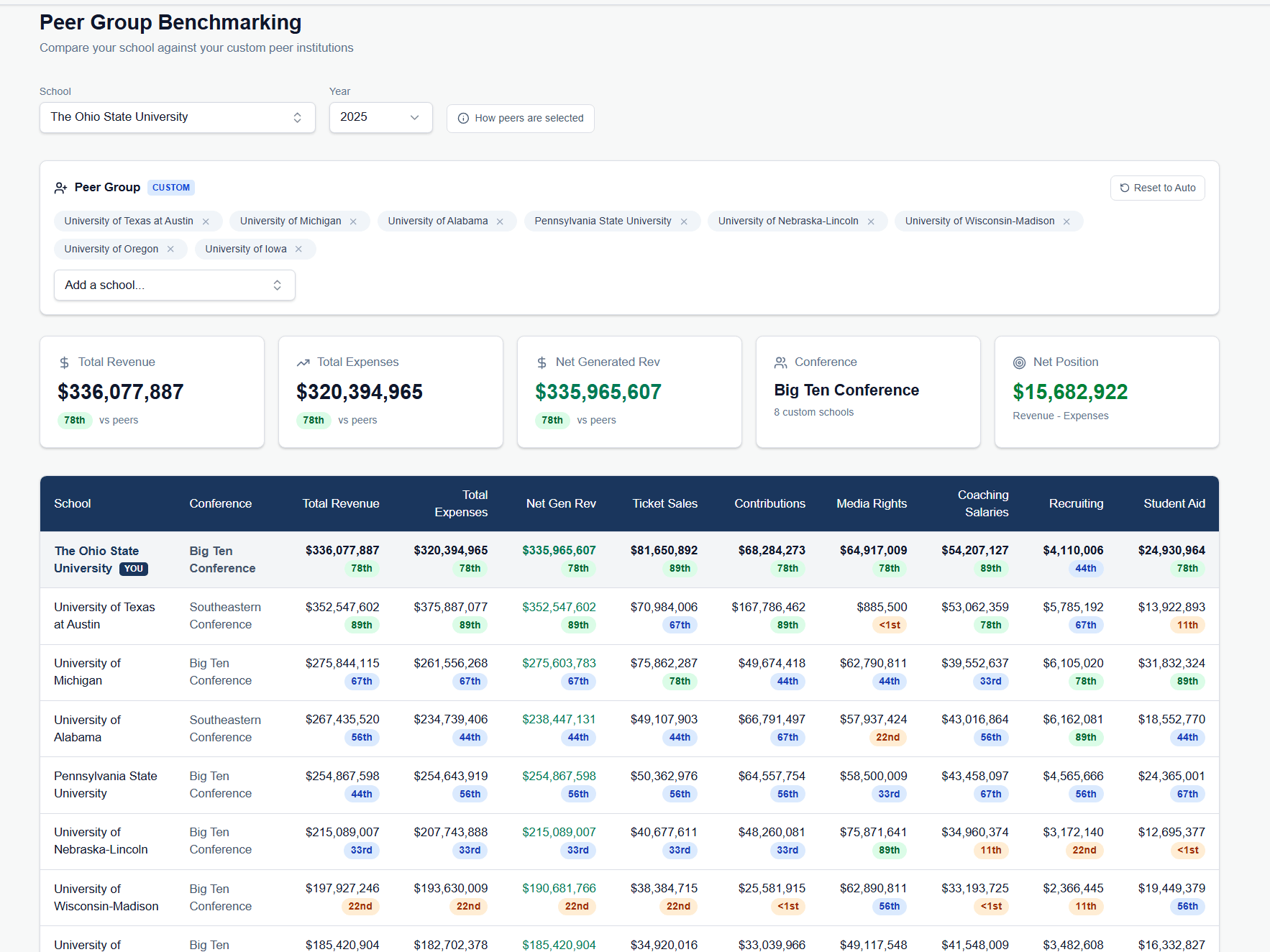Viewport: 1270px width, 952px height.
Task: Open the Year 2025 dropdown
Action: 380,117
